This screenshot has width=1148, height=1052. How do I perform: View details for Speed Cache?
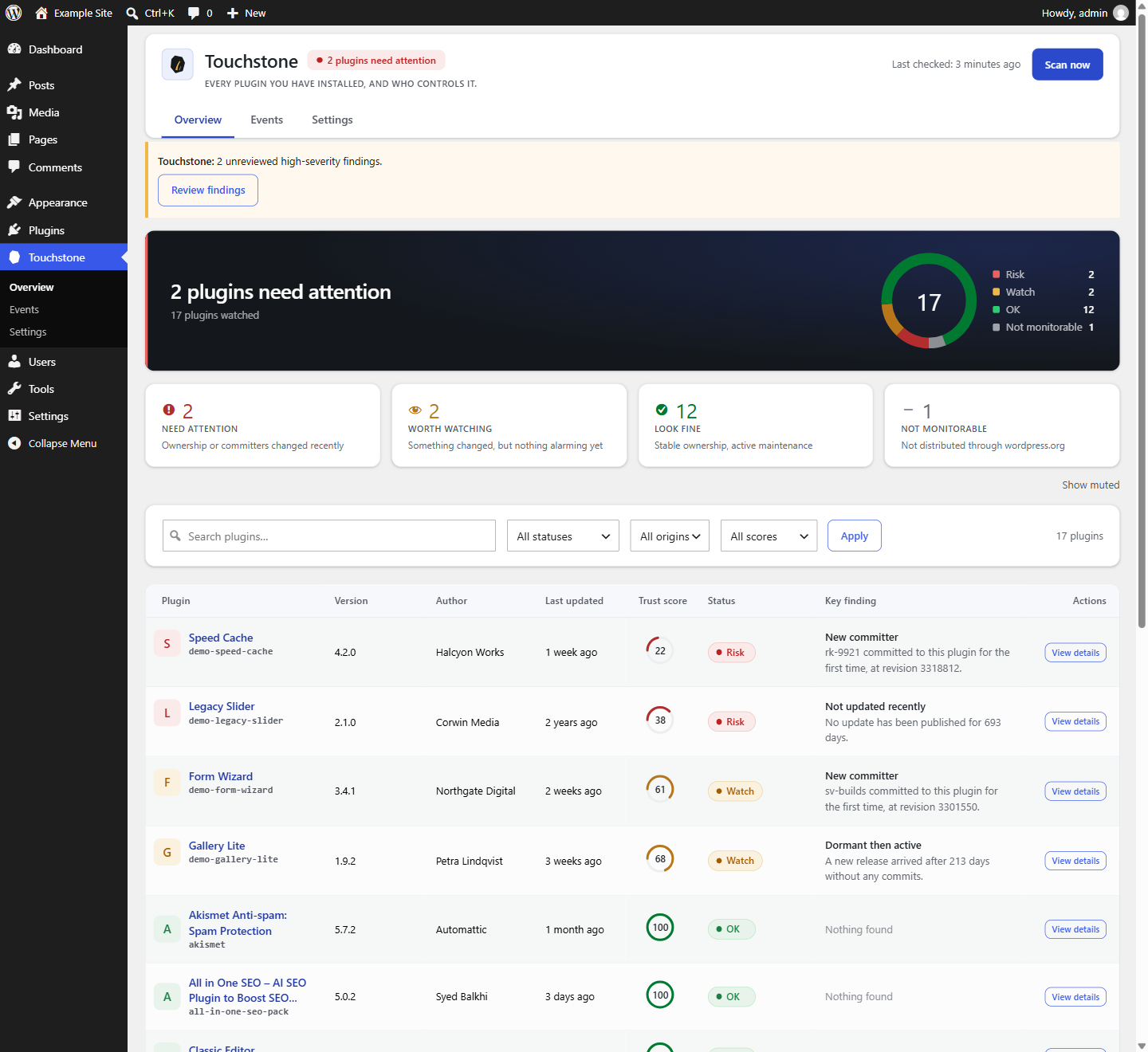(1075, 653)
